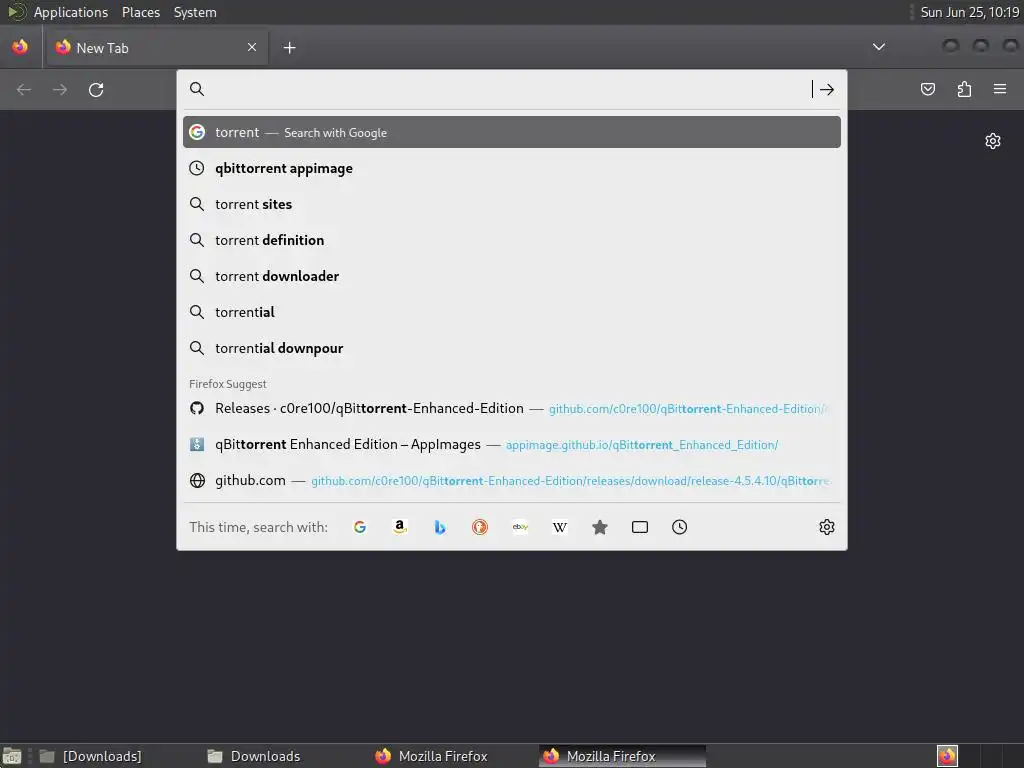This screenshot has width=1024, height=768.
Task: Select 'qbittorrent appimage' history suggestion
Action: (x=511, y=168)
